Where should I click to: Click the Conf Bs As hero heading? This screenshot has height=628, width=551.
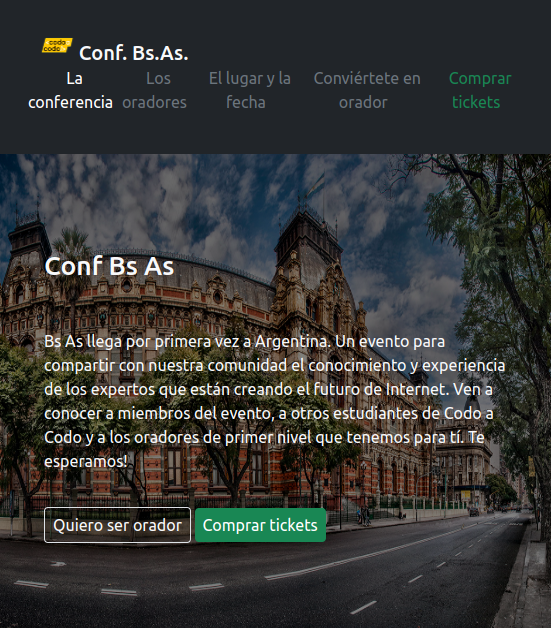(109, 266)
